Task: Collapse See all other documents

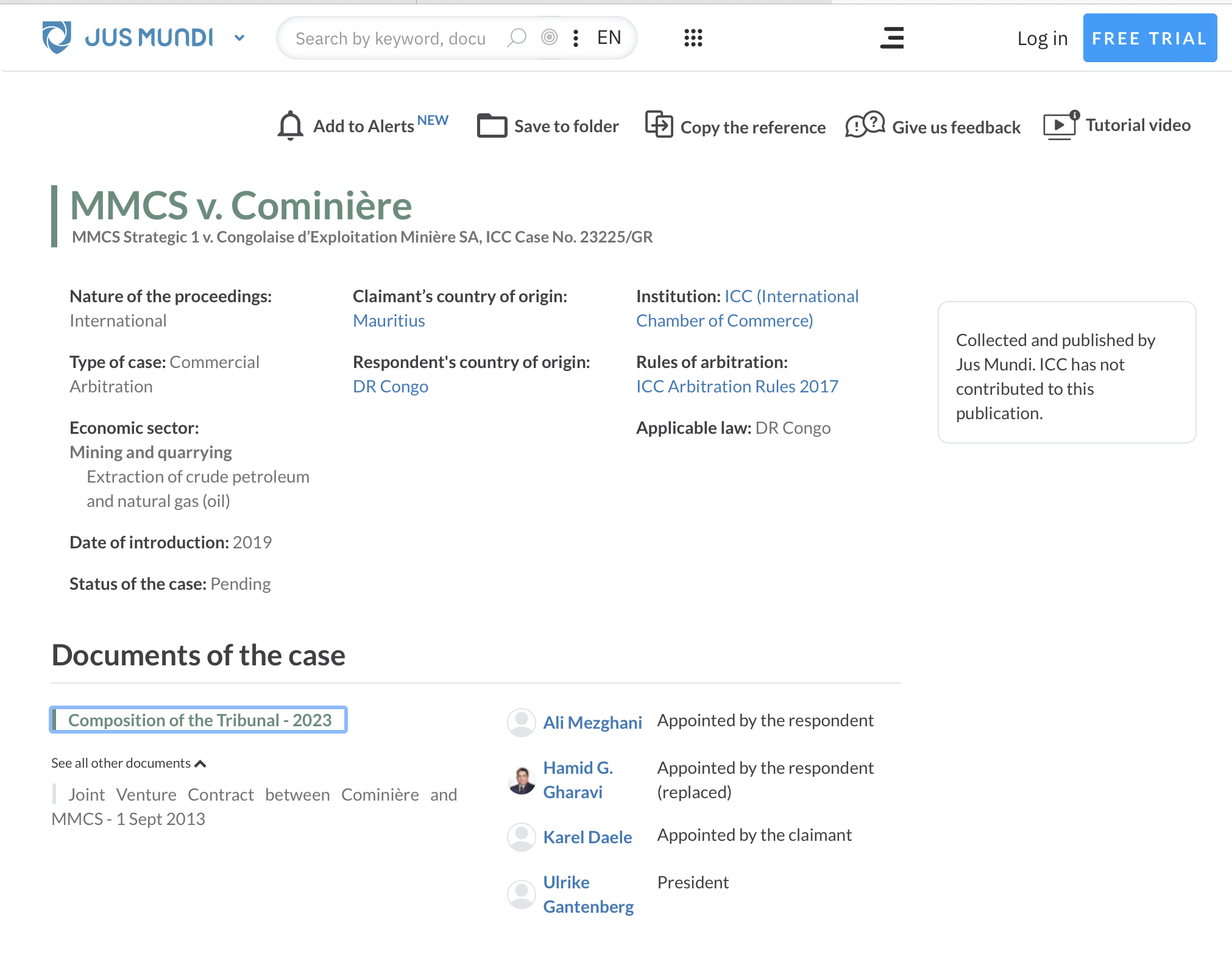Action: (x=129, y=763)
